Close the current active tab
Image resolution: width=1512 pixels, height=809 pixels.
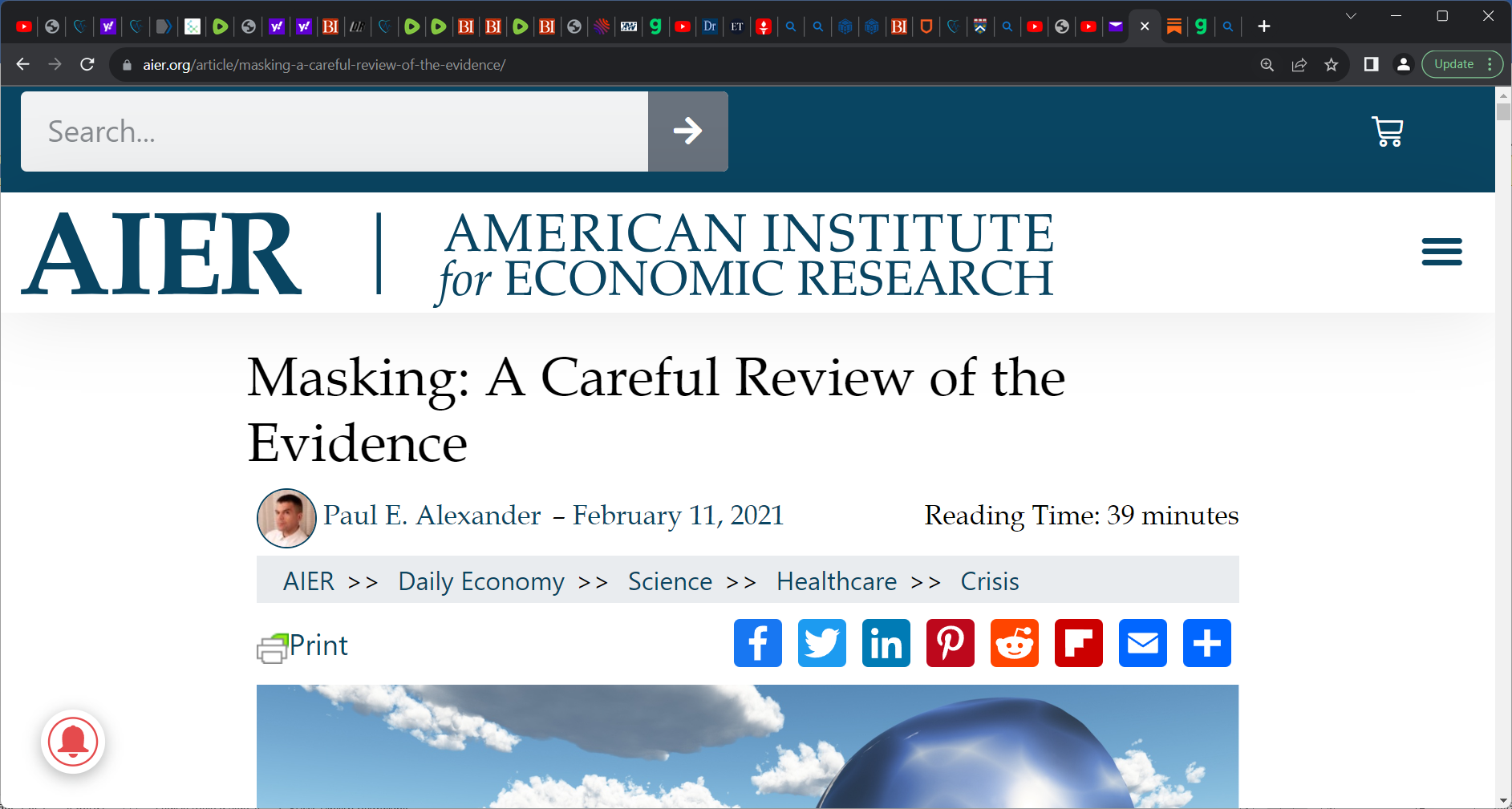click(x=1145, y=26)
